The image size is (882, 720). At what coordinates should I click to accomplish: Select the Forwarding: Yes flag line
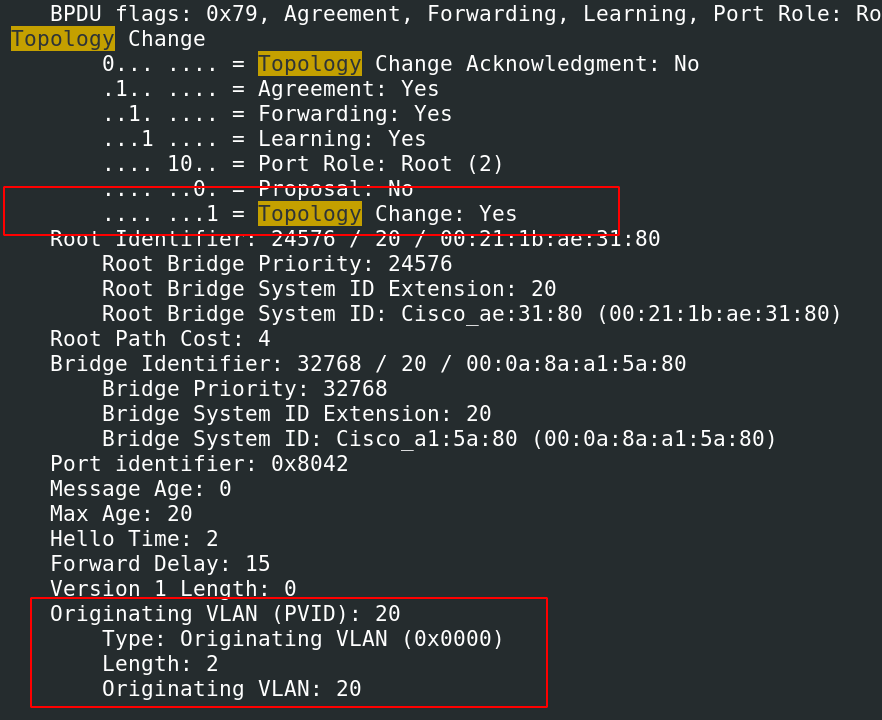coord(277,114)
